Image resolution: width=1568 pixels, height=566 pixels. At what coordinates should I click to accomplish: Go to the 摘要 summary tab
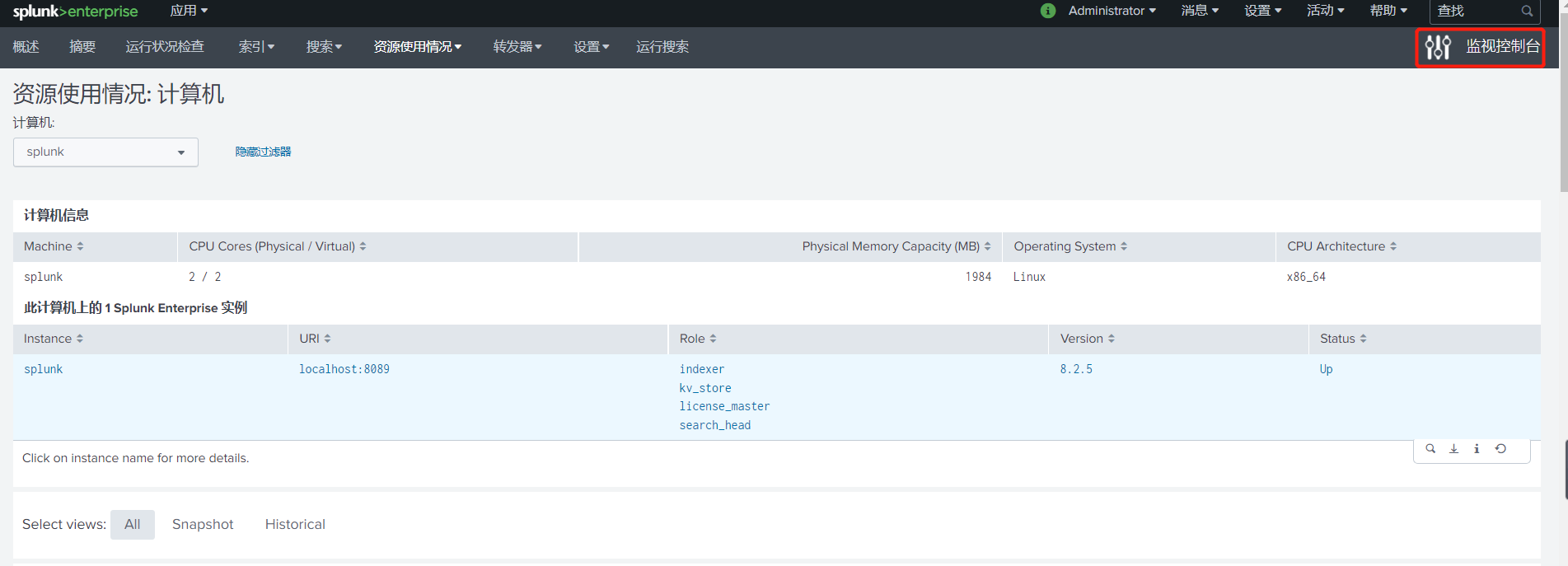point(82,47)
